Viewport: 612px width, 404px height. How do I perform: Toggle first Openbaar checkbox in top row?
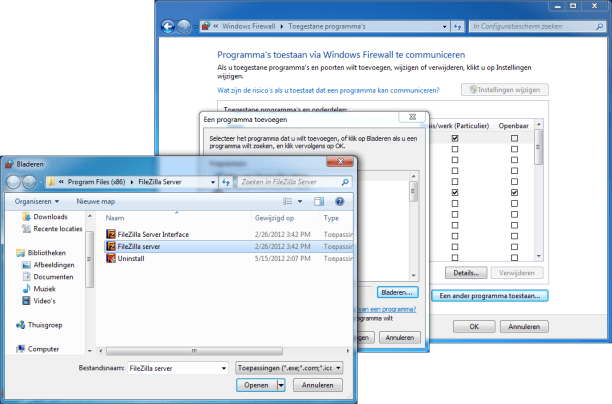click(x=514, y=138)
